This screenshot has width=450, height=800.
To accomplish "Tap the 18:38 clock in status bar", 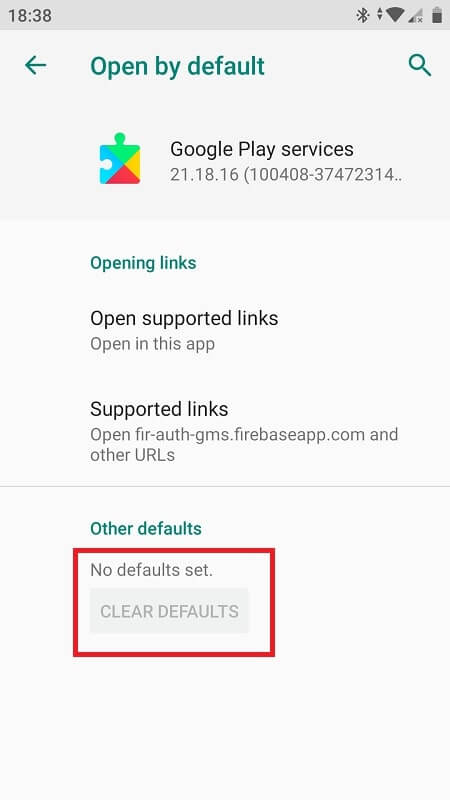I will pos(30,15).
